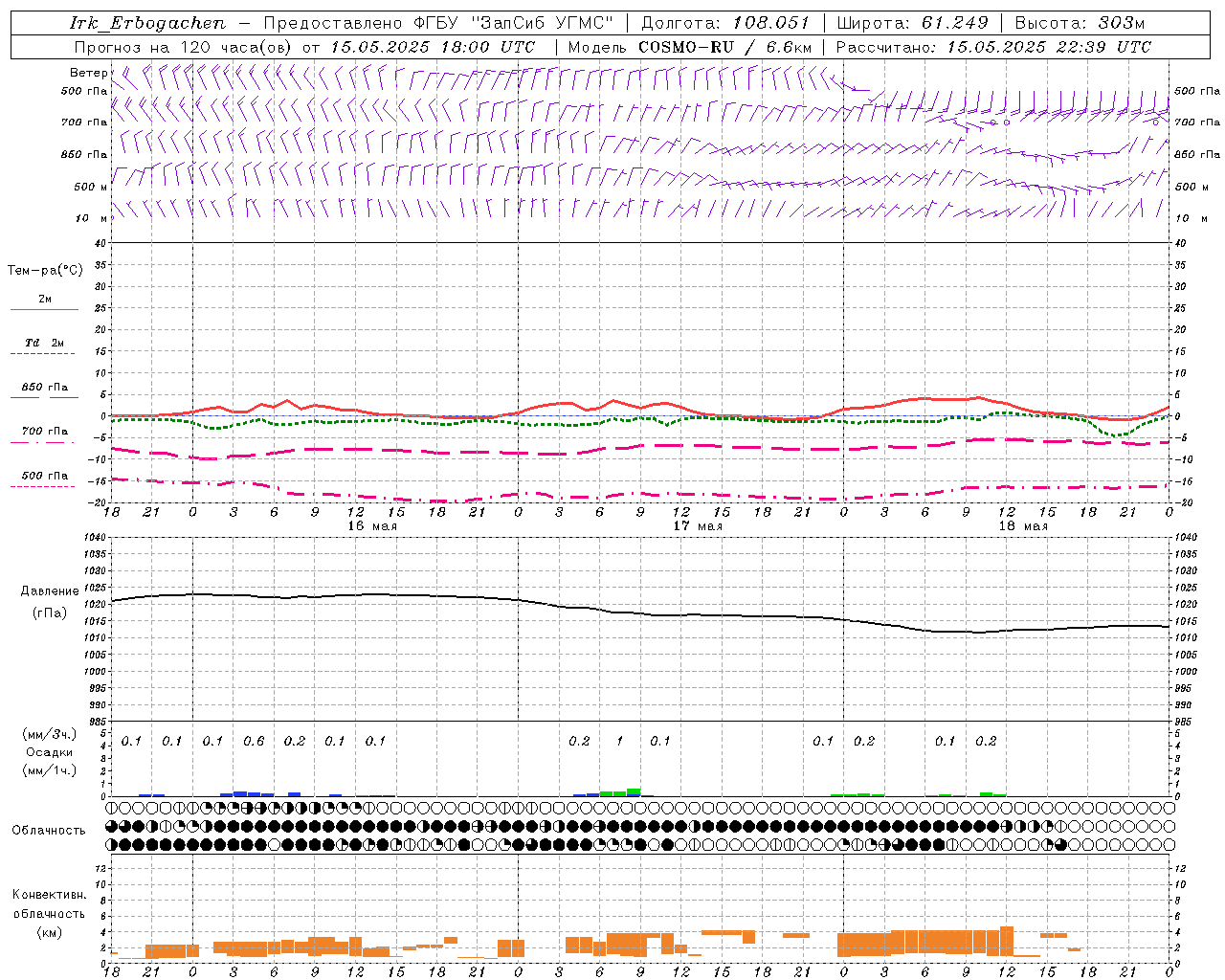Click the Широта: 61.249 value

[x=912, y=23]
